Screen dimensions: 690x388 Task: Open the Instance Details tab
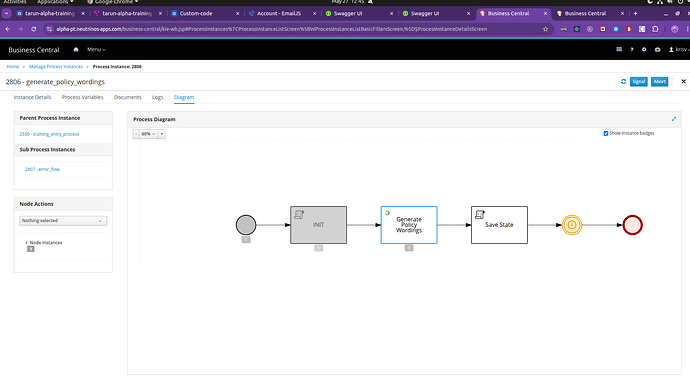point(33,97)
